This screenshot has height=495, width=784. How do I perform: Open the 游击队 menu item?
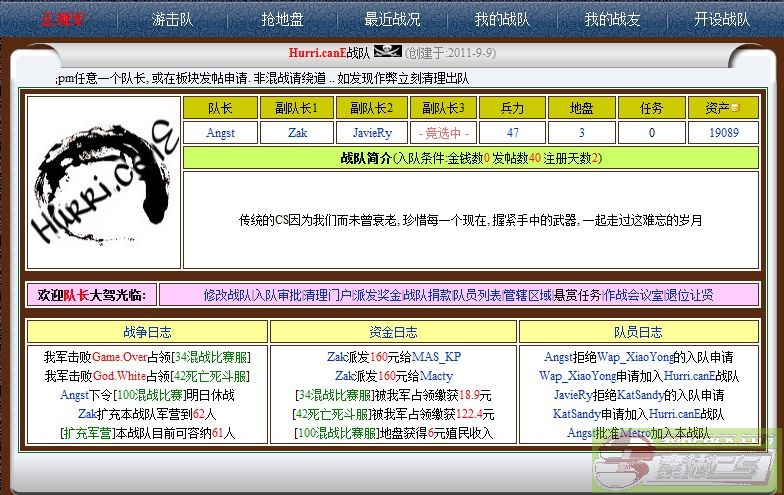(x=172, y=19)
